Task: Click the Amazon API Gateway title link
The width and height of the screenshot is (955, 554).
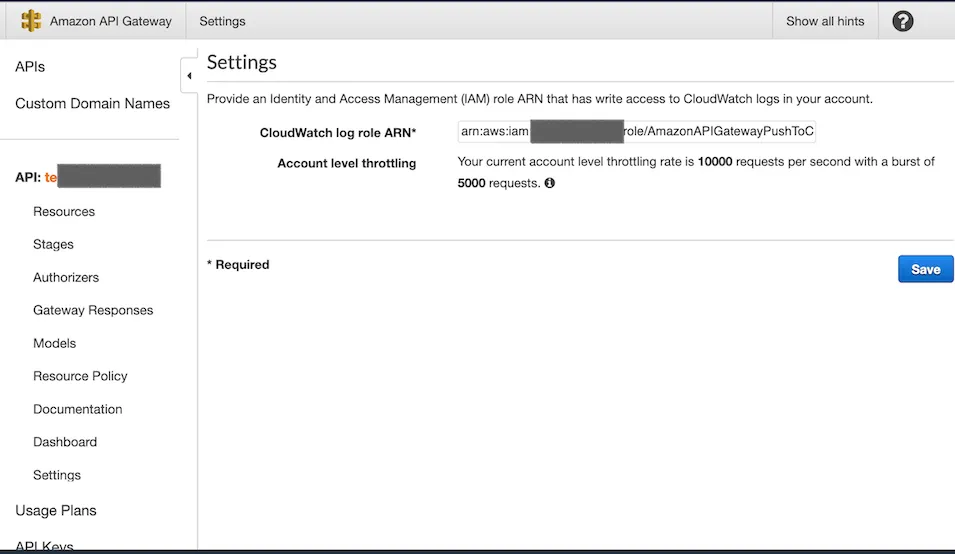Action: 111,21
